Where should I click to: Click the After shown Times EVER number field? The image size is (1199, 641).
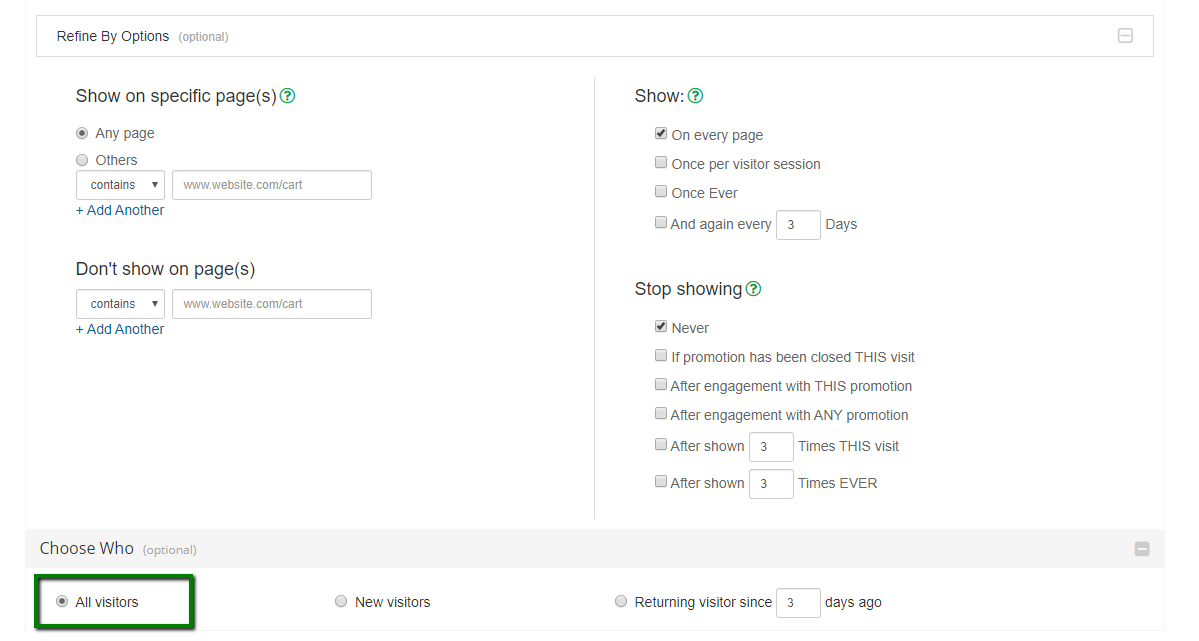point(771,484)
